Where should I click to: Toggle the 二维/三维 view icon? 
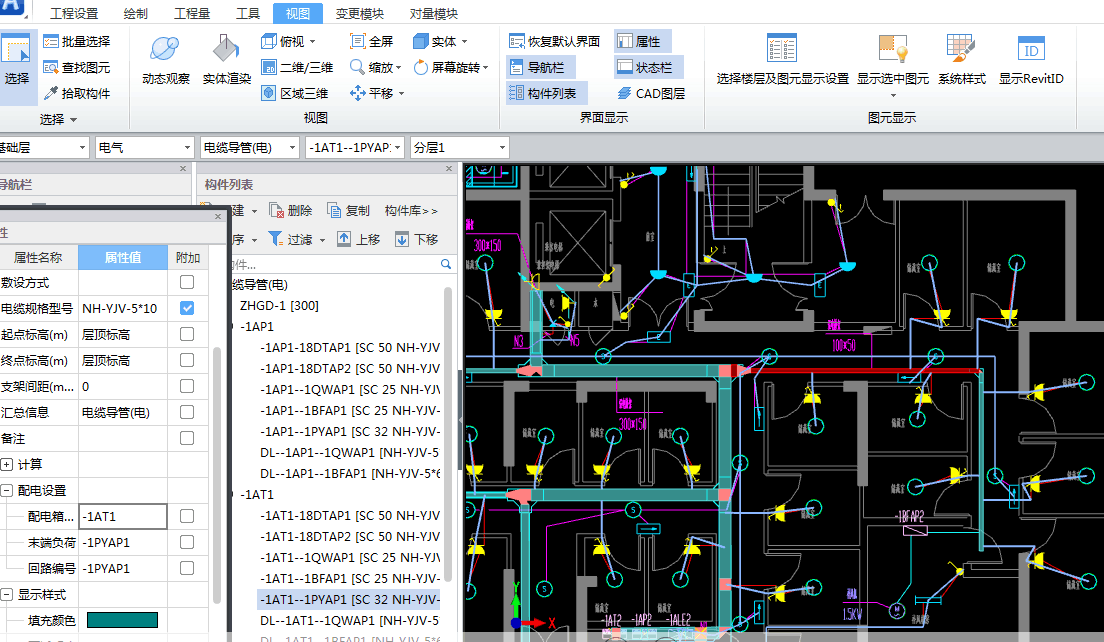point(268,68)
